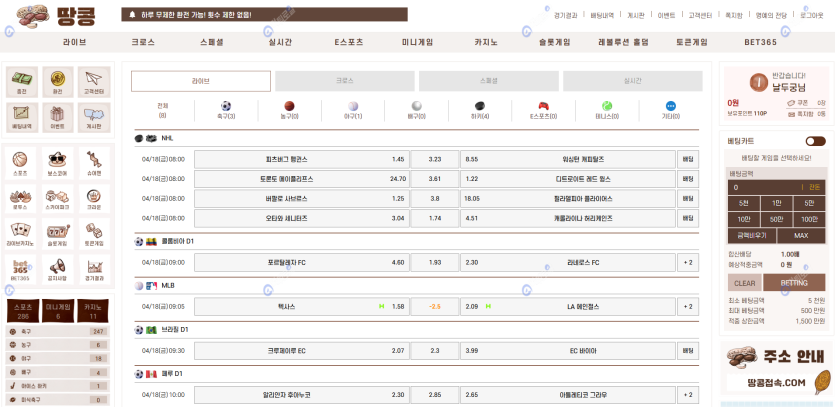Screen dimensions: 835x407
Task: Click the CLEAR button in bet slip
Action: (x=744, y=283)
